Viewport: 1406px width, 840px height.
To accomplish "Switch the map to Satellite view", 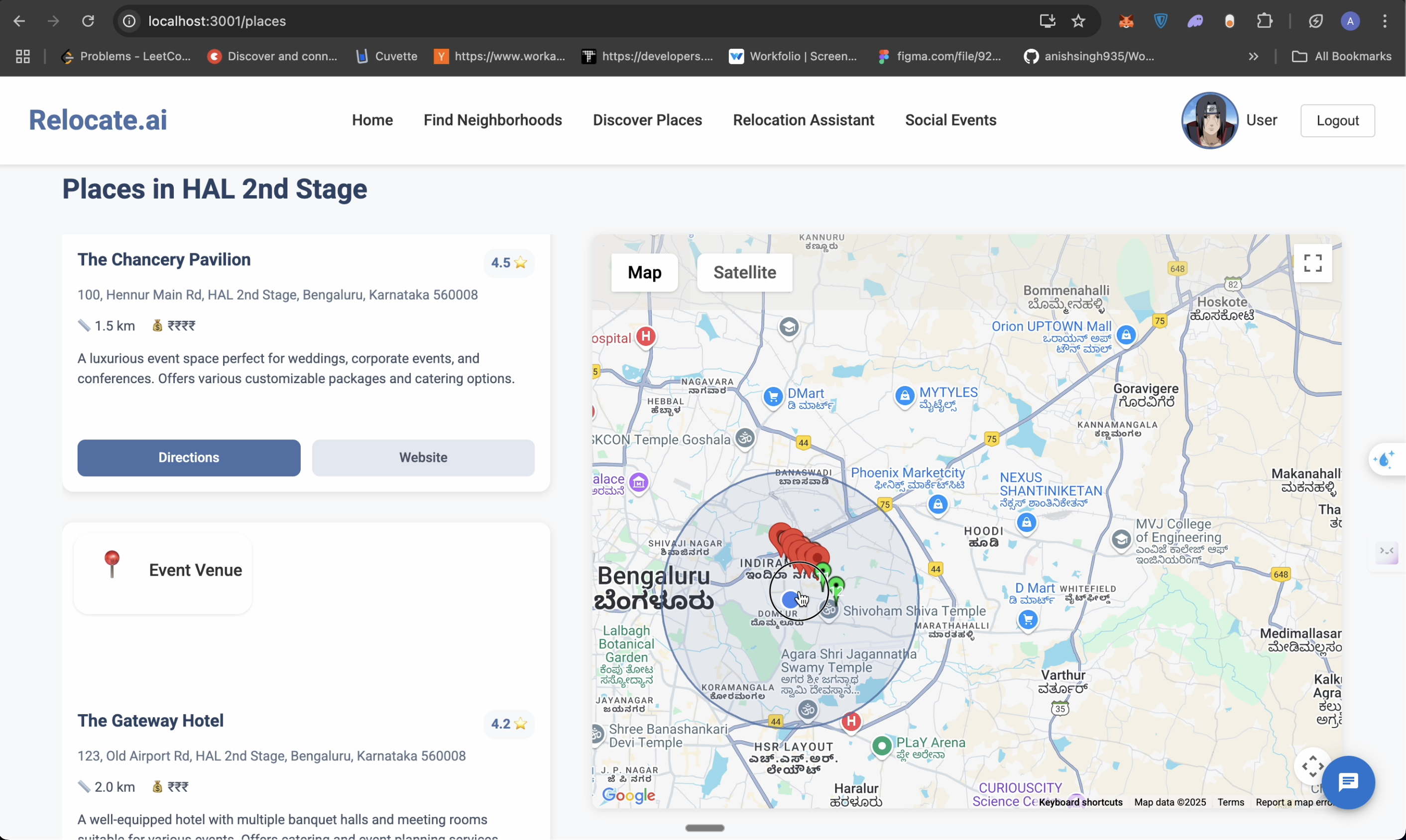I will click(744, 272).
